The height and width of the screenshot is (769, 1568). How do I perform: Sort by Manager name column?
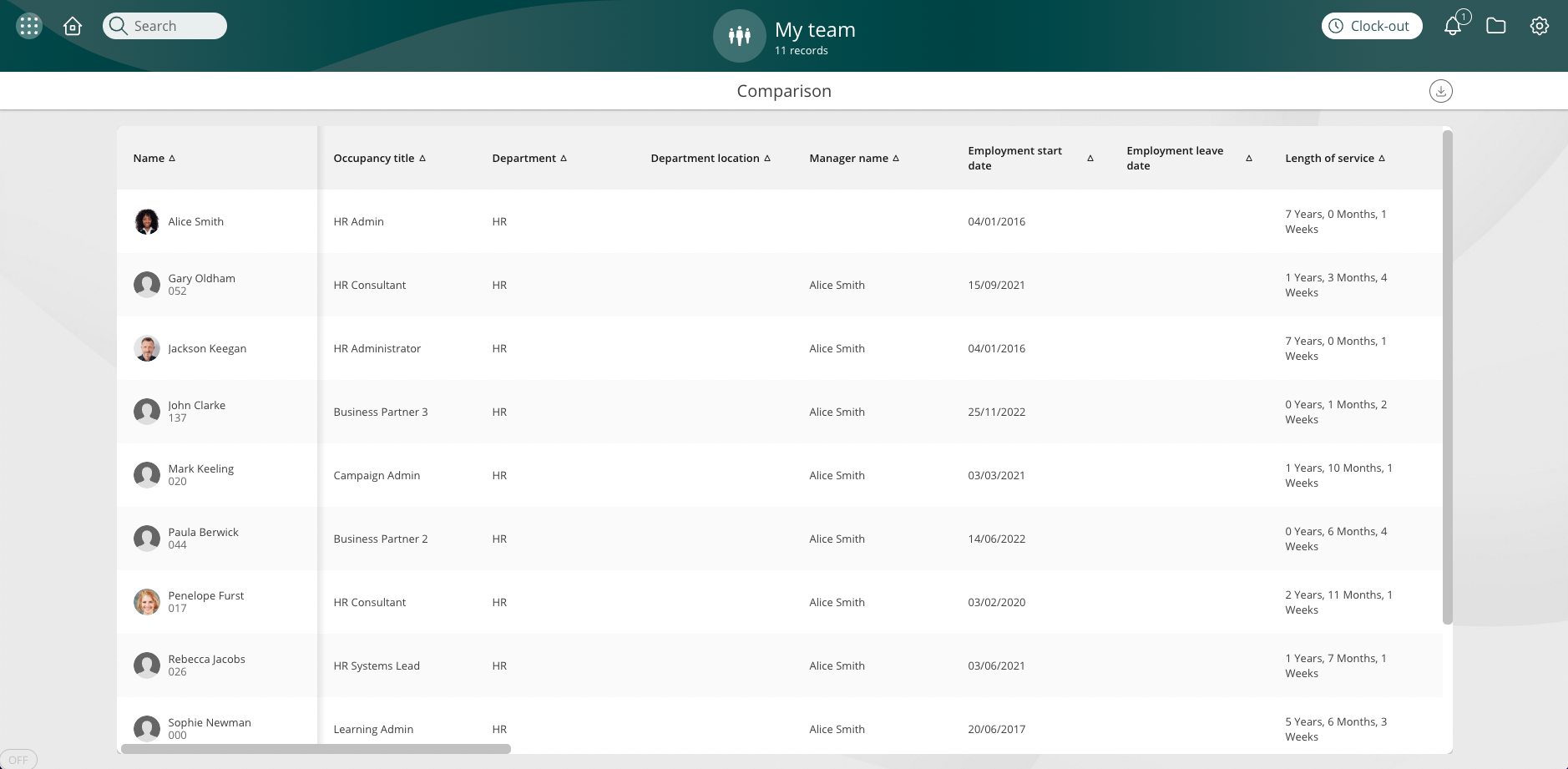[854, 158]
